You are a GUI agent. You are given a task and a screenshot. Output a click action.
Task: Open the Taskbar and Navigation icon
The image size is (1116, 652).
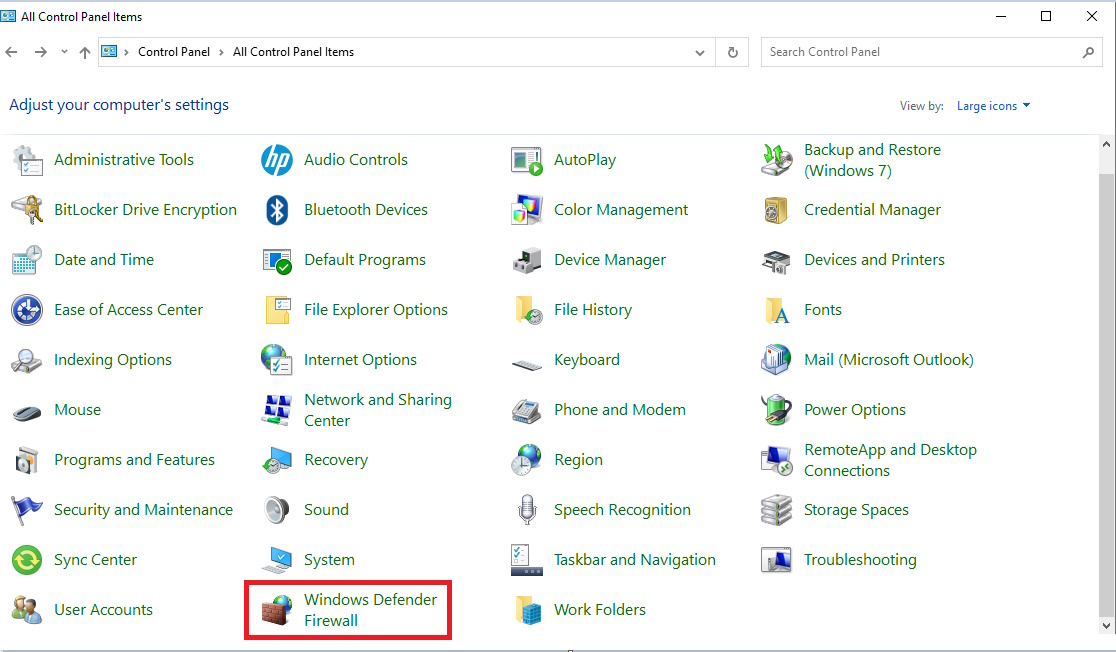(x=527, y=560)
